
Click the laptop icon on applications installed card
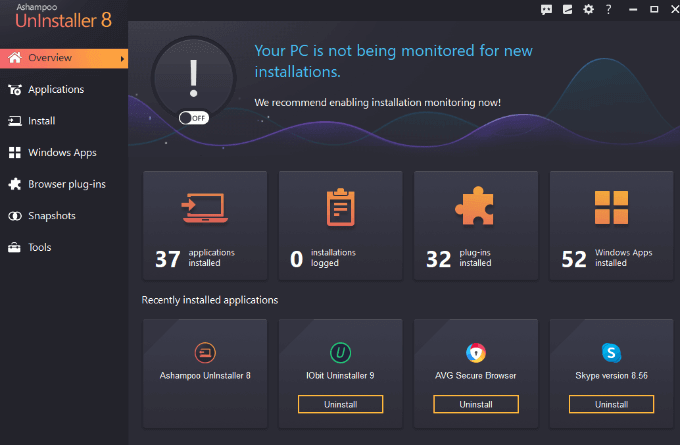click(205, 208)
